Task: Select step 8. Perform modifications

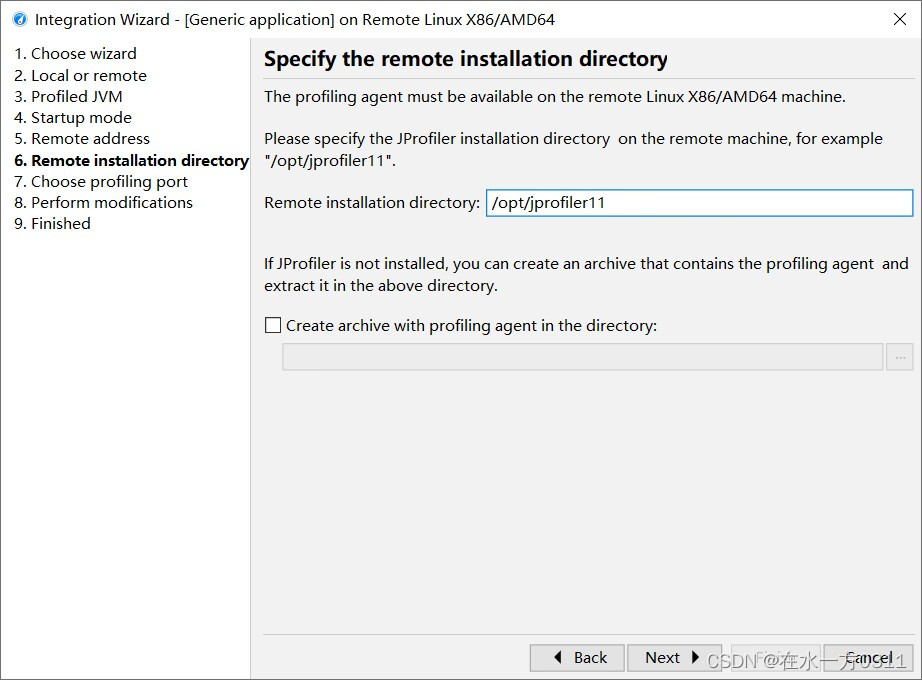Action: (x=103, y=202)
